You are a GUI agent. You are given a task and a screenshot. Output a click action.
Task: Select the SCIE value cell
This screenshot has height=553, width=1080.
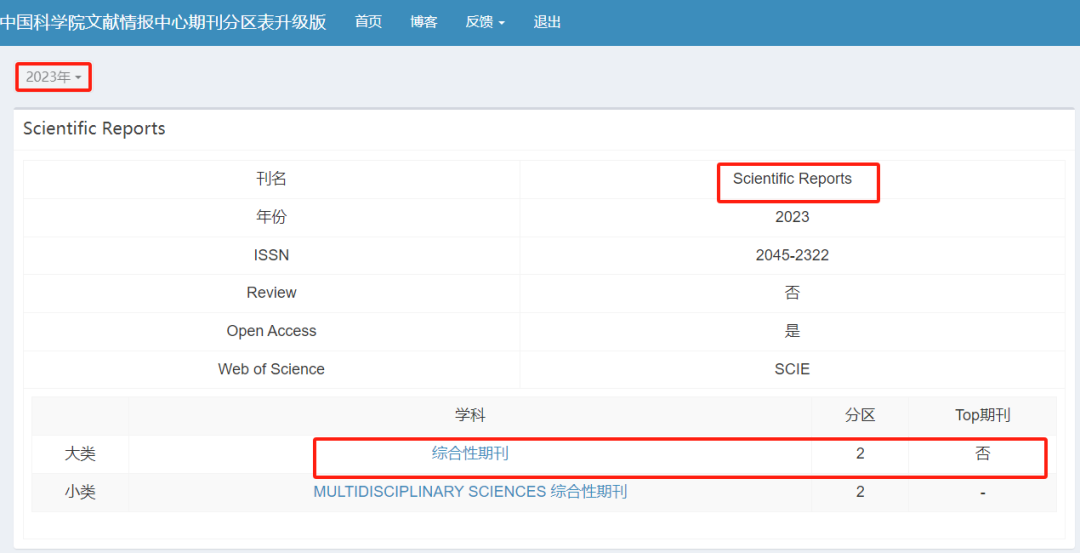[x=792, y=369]
